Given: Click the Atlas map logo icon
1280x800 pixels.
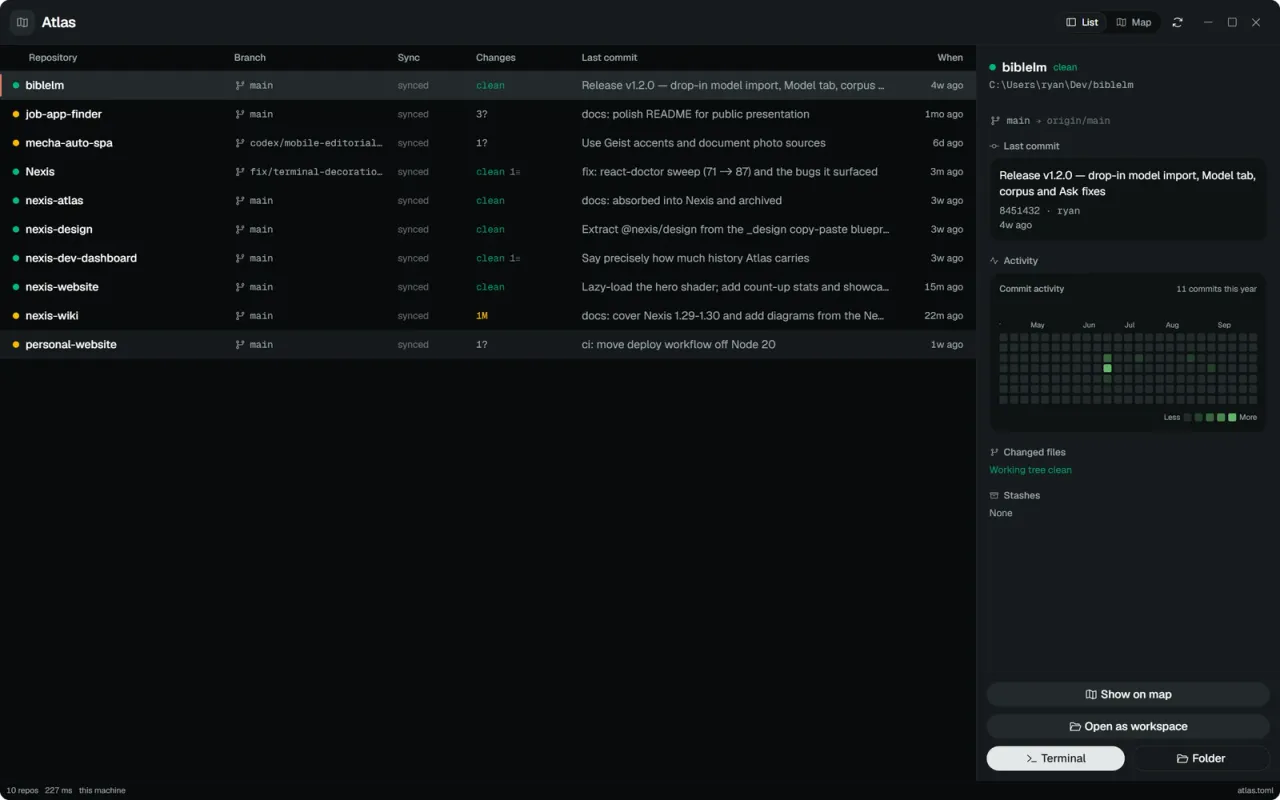Looking at the screenshot, I should click(x=22, y=22).
